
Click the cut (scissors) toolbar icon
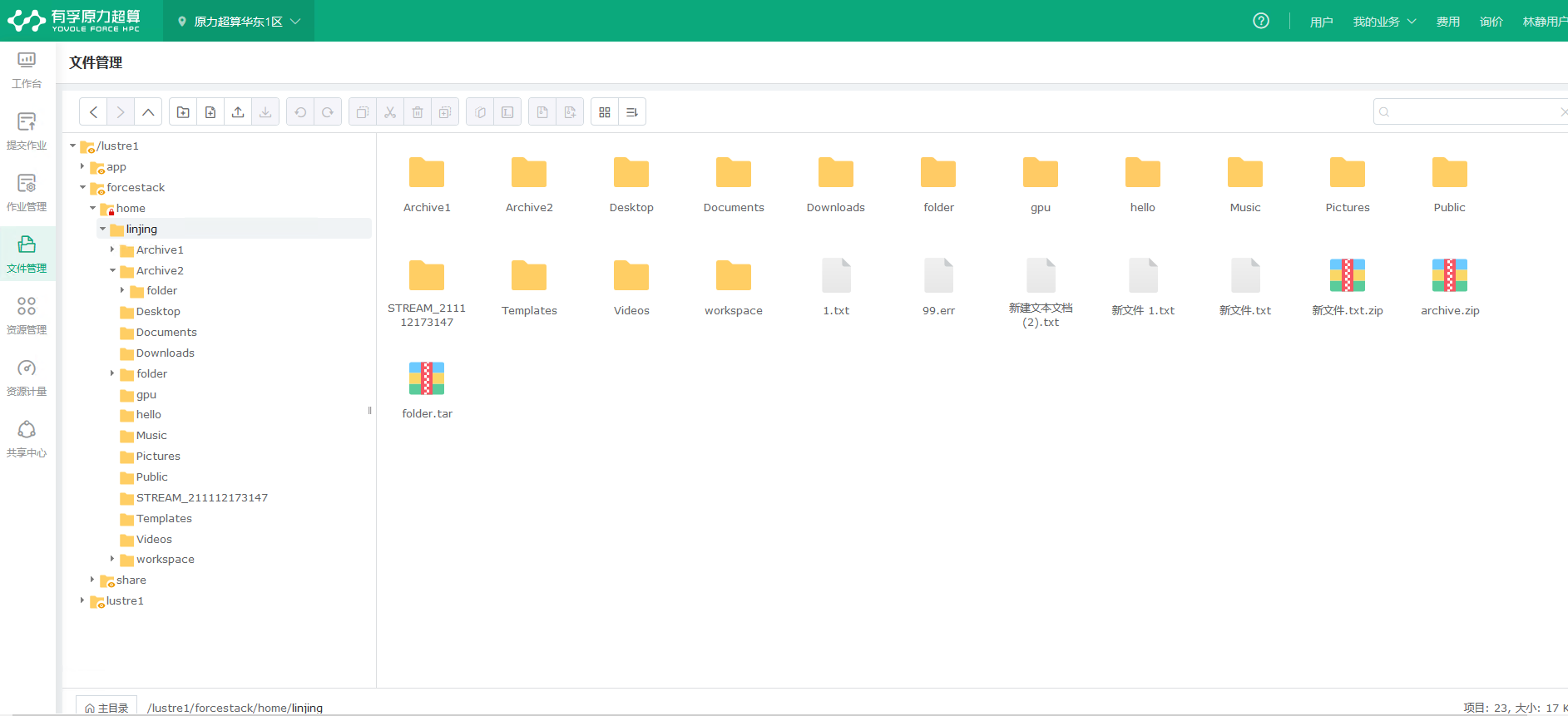coord(390,112)
